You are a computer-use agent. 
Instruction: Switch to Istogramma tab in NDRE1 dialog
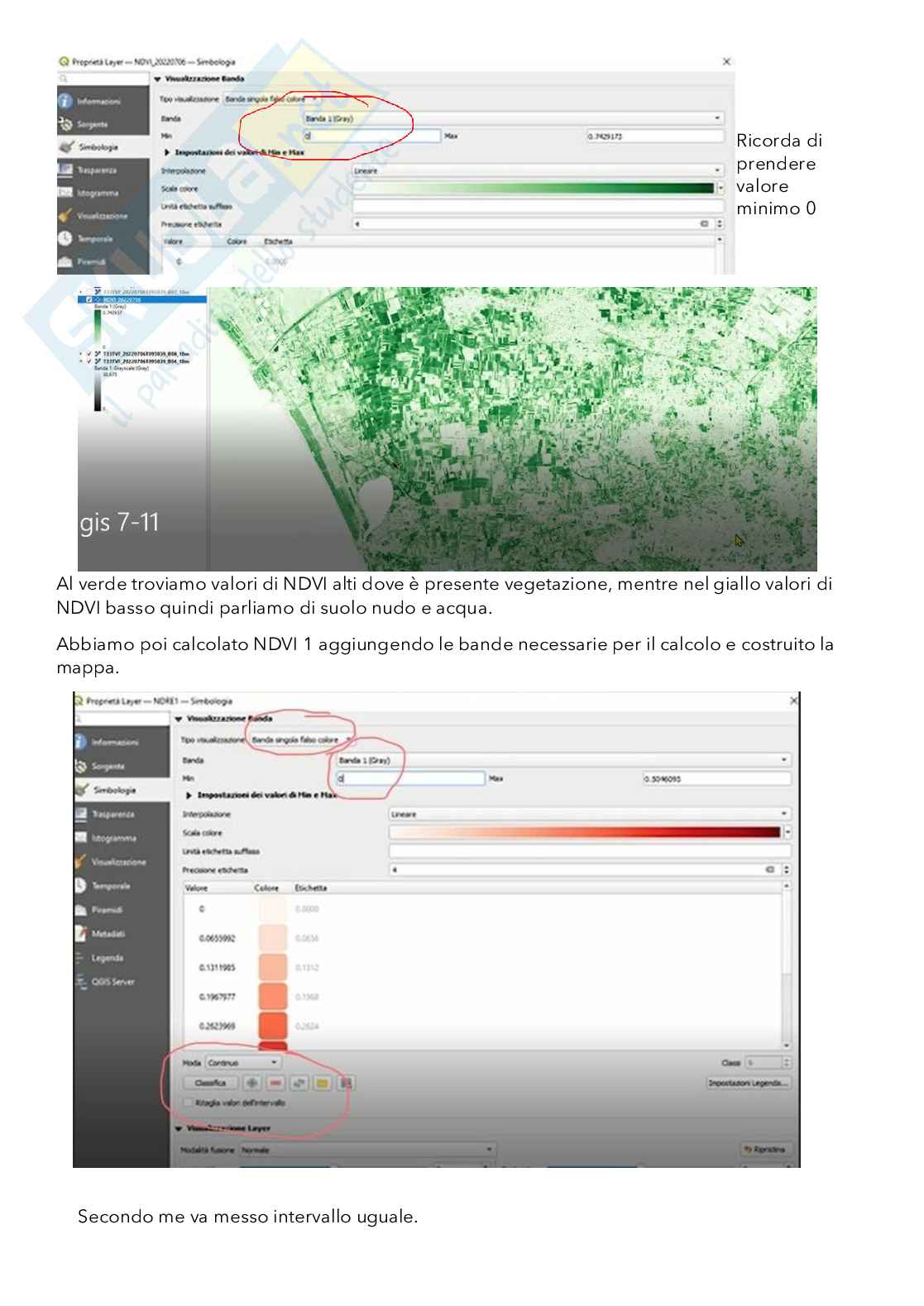[113, 838]
